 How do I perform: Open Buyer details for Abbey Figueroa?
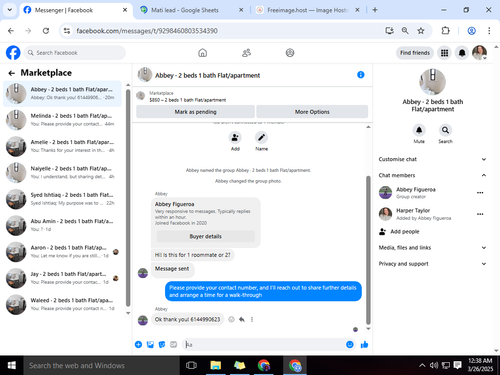pyautogui.click(x=206, y=236)
